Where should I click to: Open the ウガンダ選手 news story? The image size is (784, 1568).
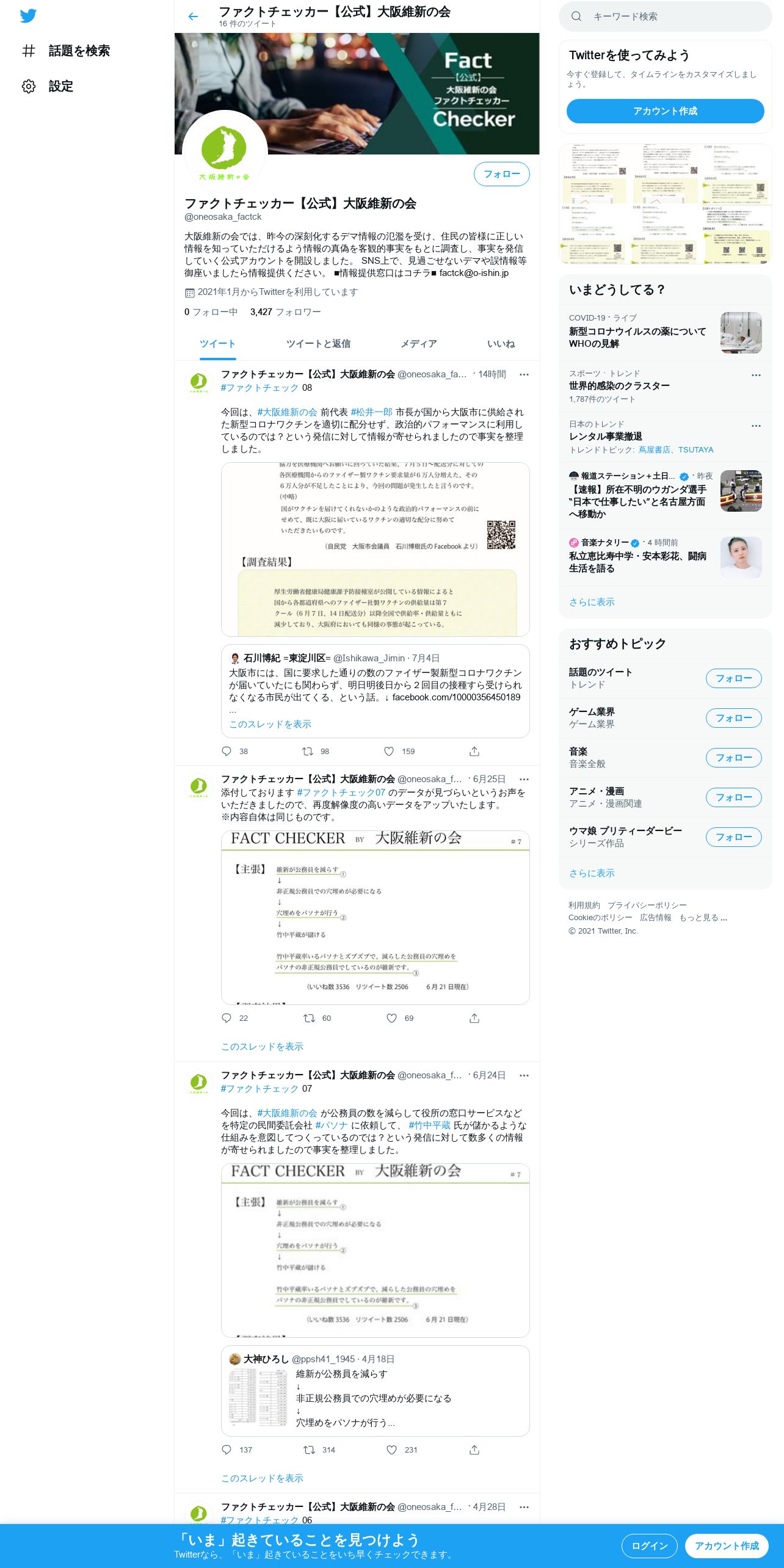[x=666, y=495]
